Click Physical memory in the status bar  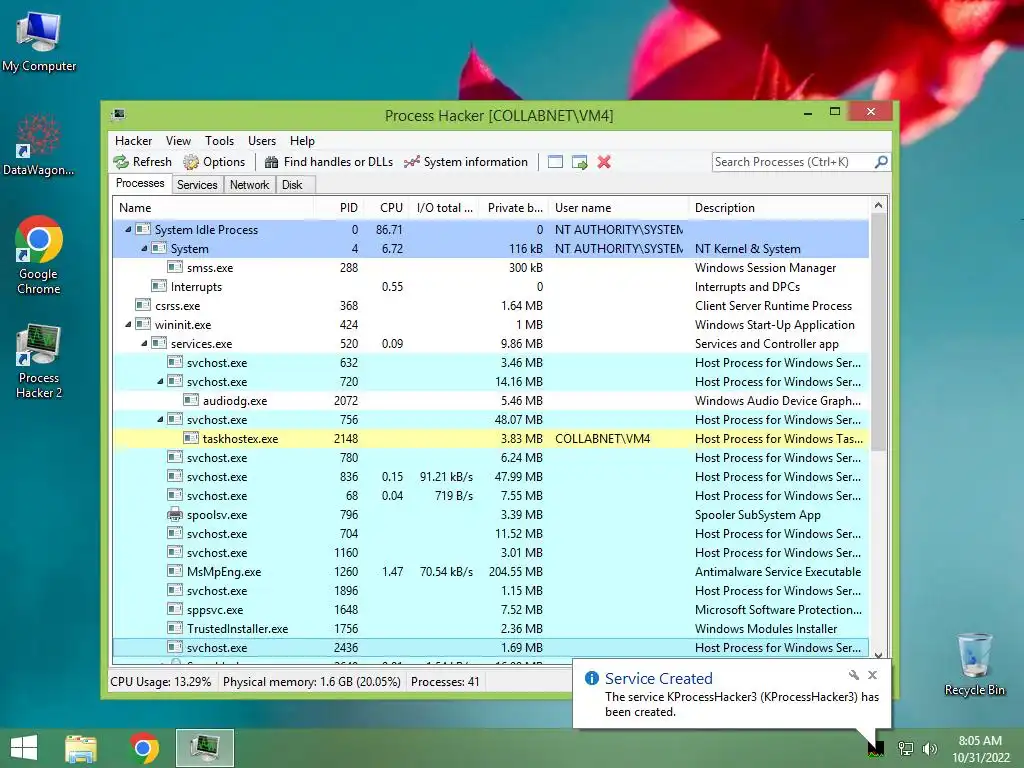(312, 681)
